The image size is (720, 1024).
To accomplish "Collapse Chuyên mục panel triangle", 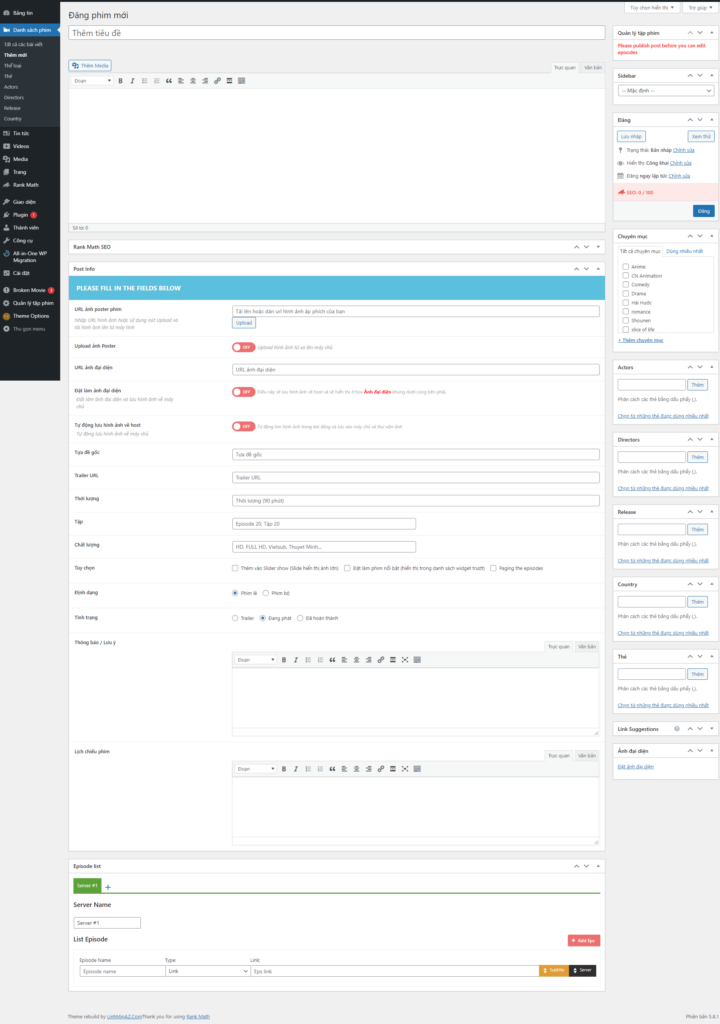I will 712,236.
